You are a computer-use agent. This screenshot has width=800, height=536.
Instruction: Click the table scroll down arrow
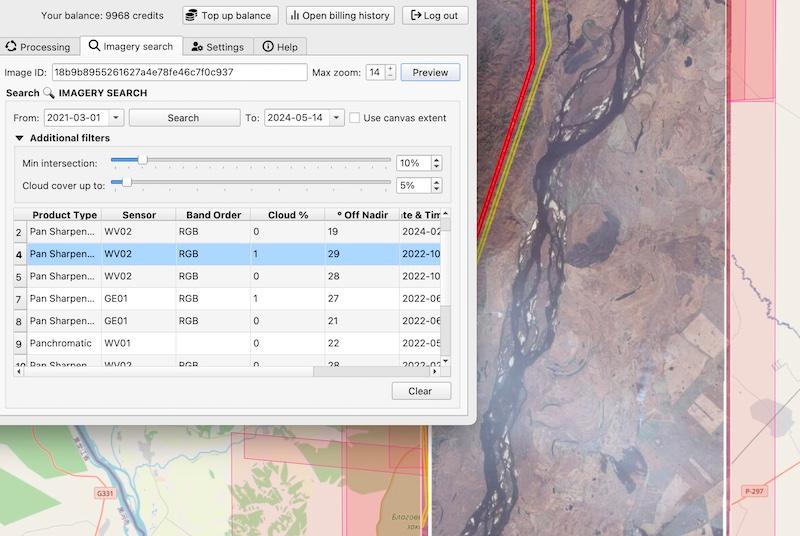[x=445, y=361]
